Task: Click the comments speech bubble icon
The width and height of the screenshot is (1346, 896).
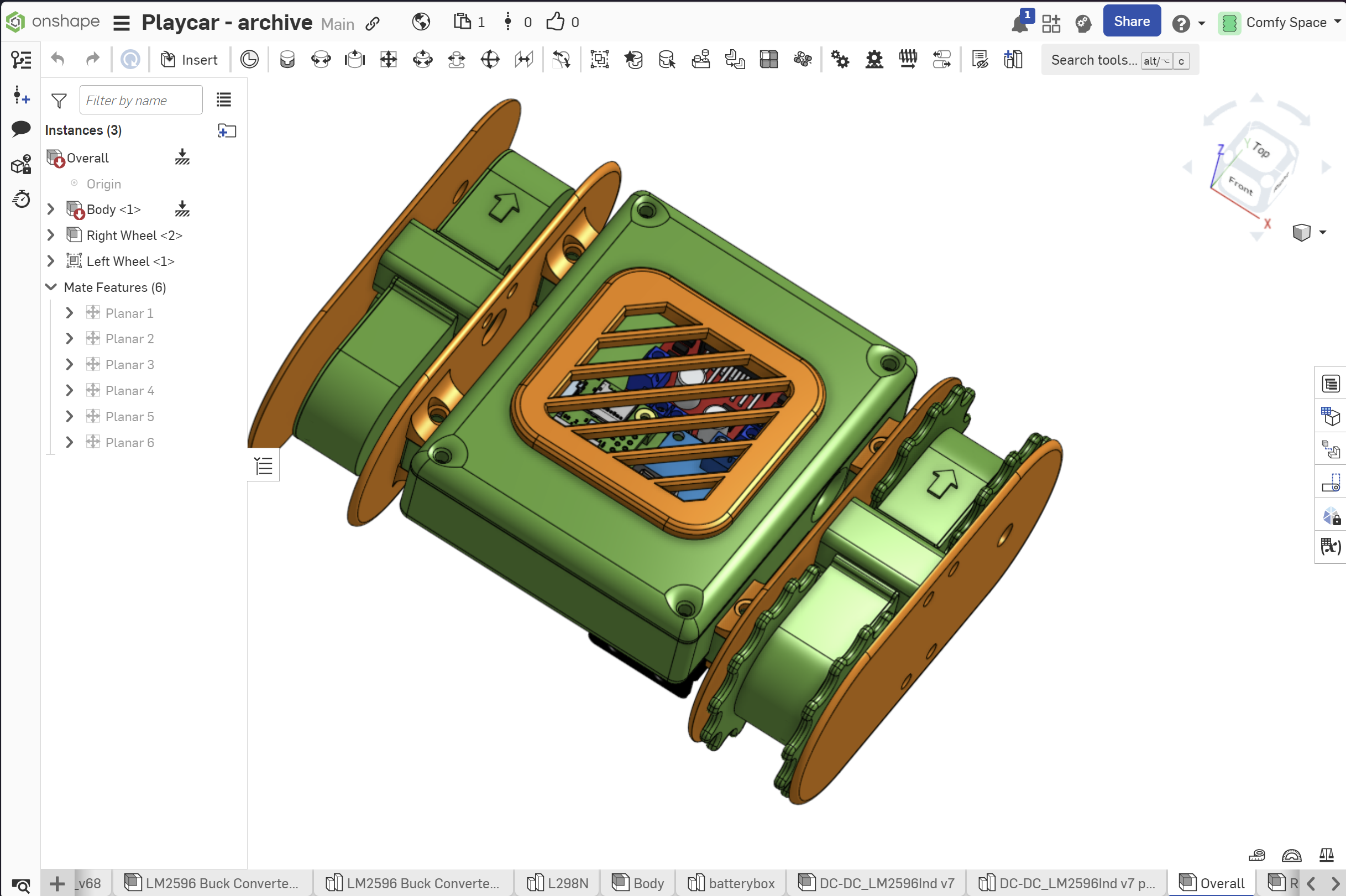Action: click(21, 129)
